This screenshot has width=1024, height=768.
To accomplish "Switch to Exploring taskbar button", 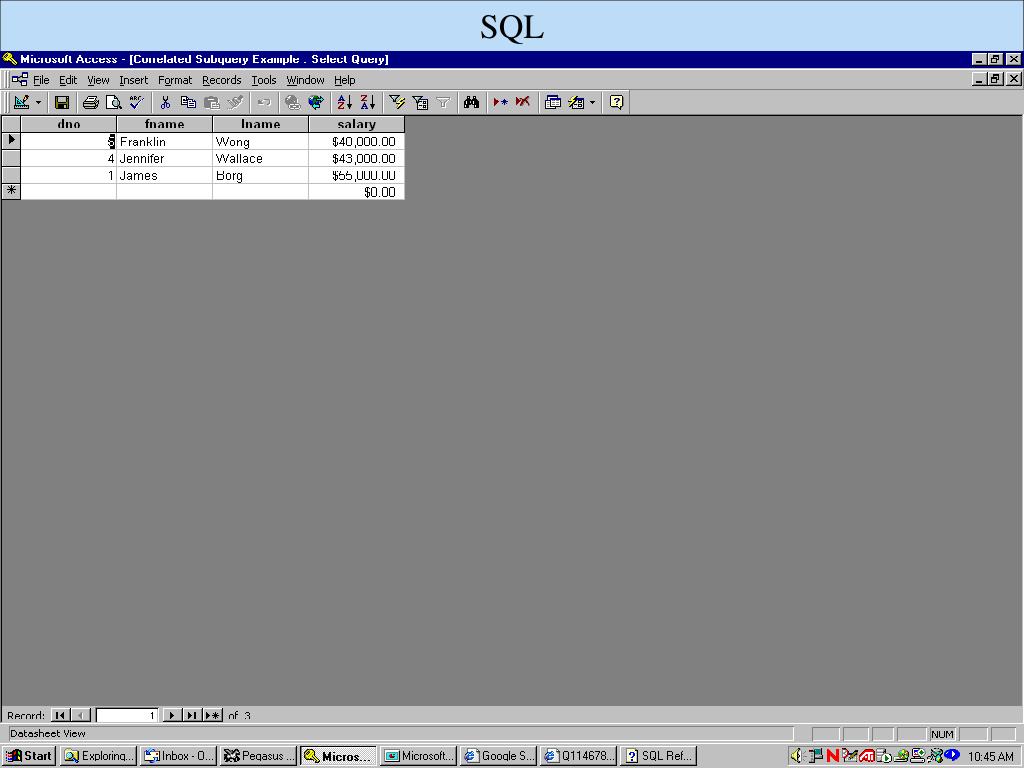I will [x=98, y=756].
